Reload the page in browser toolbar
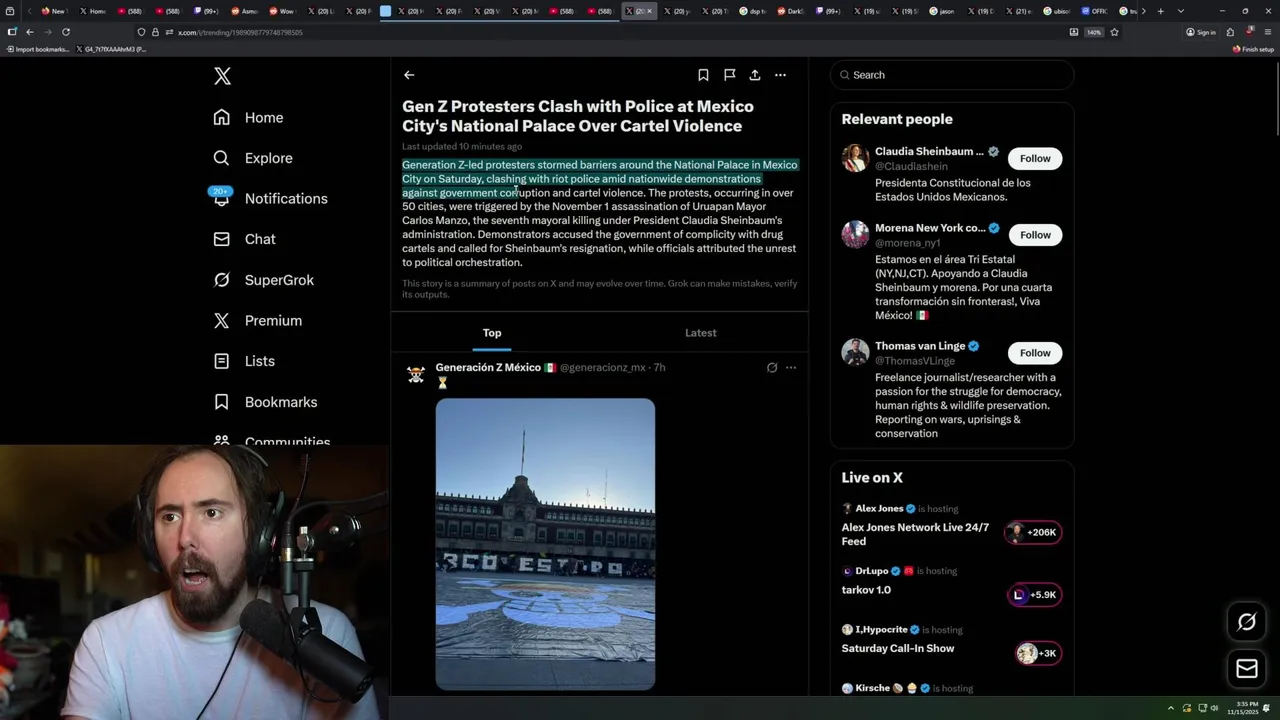Image resolution: width=1280 pixels, height=720 pixels. coord(66,32)
